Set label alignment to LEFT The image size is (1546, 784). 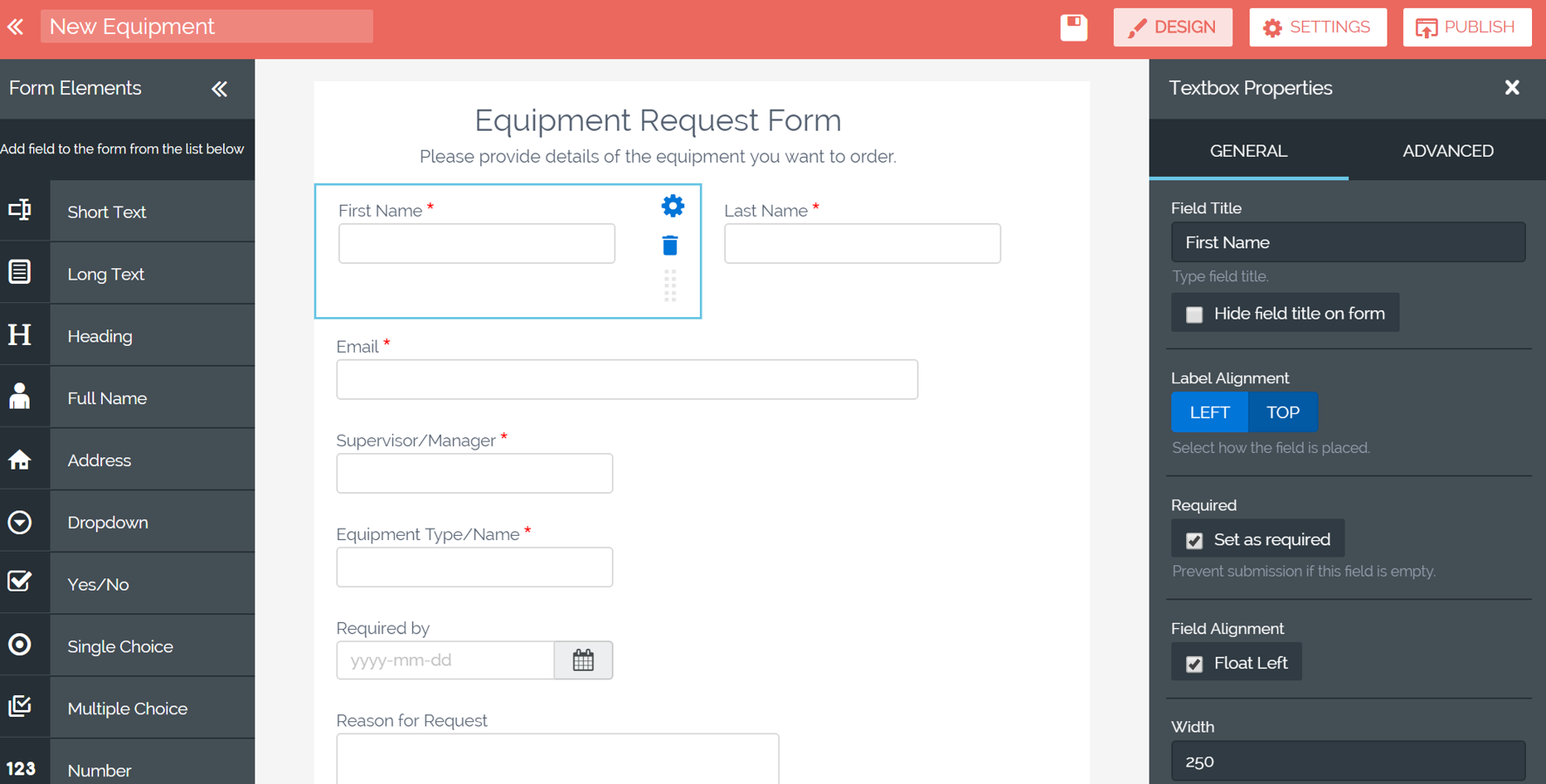click(x=1210, y=412)
